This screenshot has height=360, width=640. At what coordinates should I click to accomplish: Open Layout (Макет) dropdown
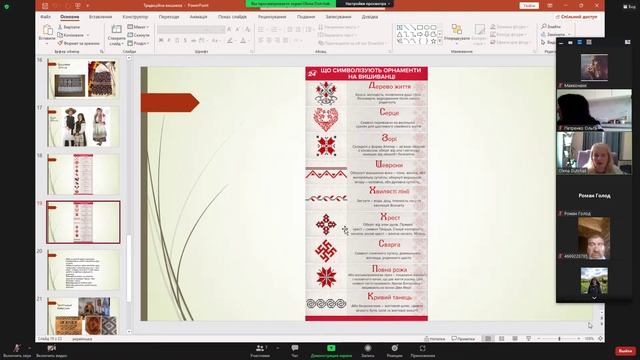[138, 27]
